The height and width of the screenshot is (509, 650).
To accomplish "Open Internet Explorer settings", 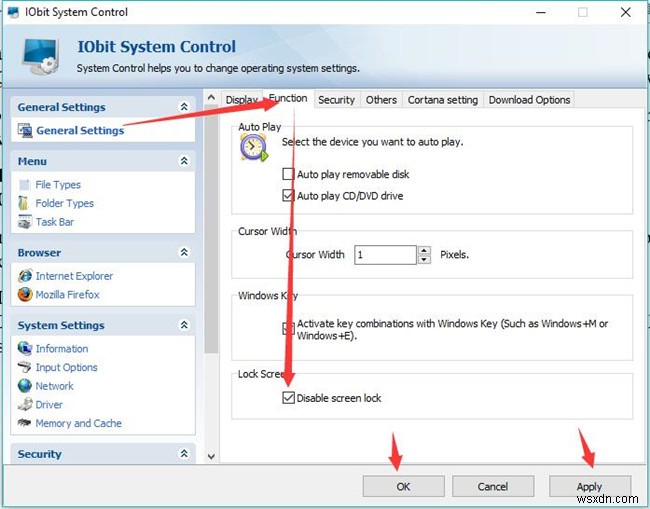I will point(74,276).
